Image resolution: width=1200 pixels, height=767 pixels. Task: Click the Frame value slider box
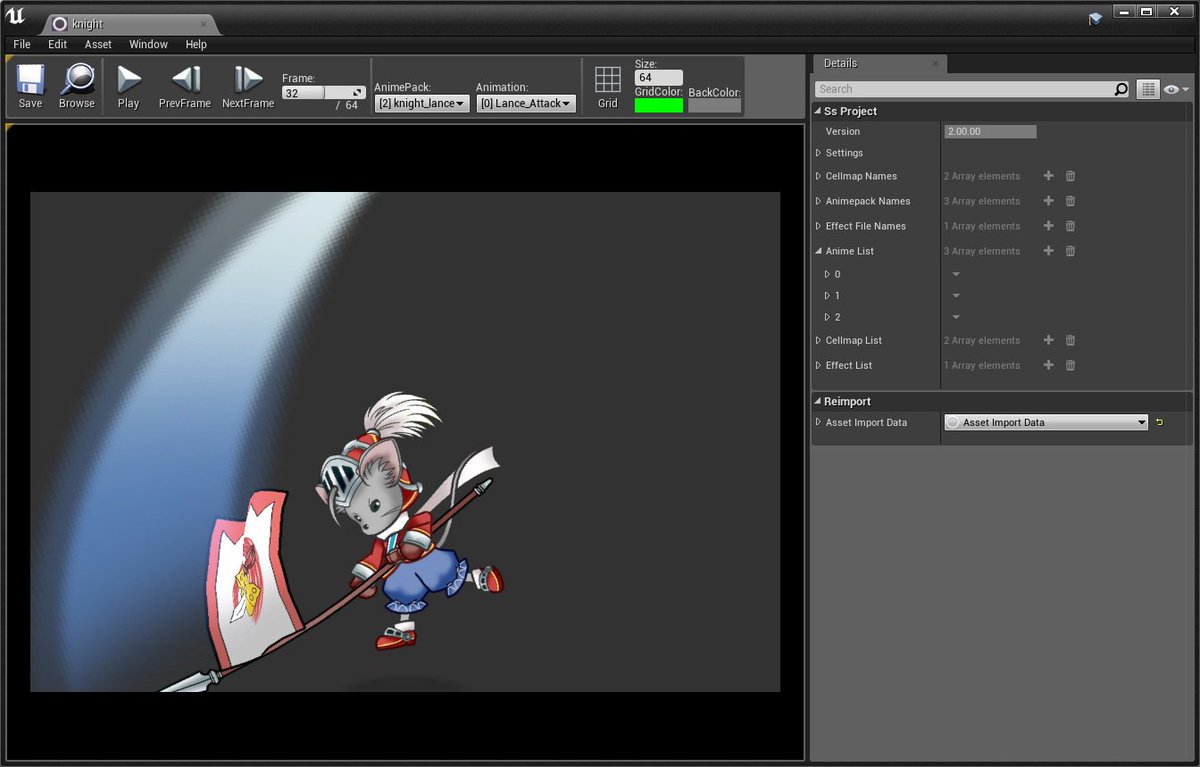[x=323, y=92]
